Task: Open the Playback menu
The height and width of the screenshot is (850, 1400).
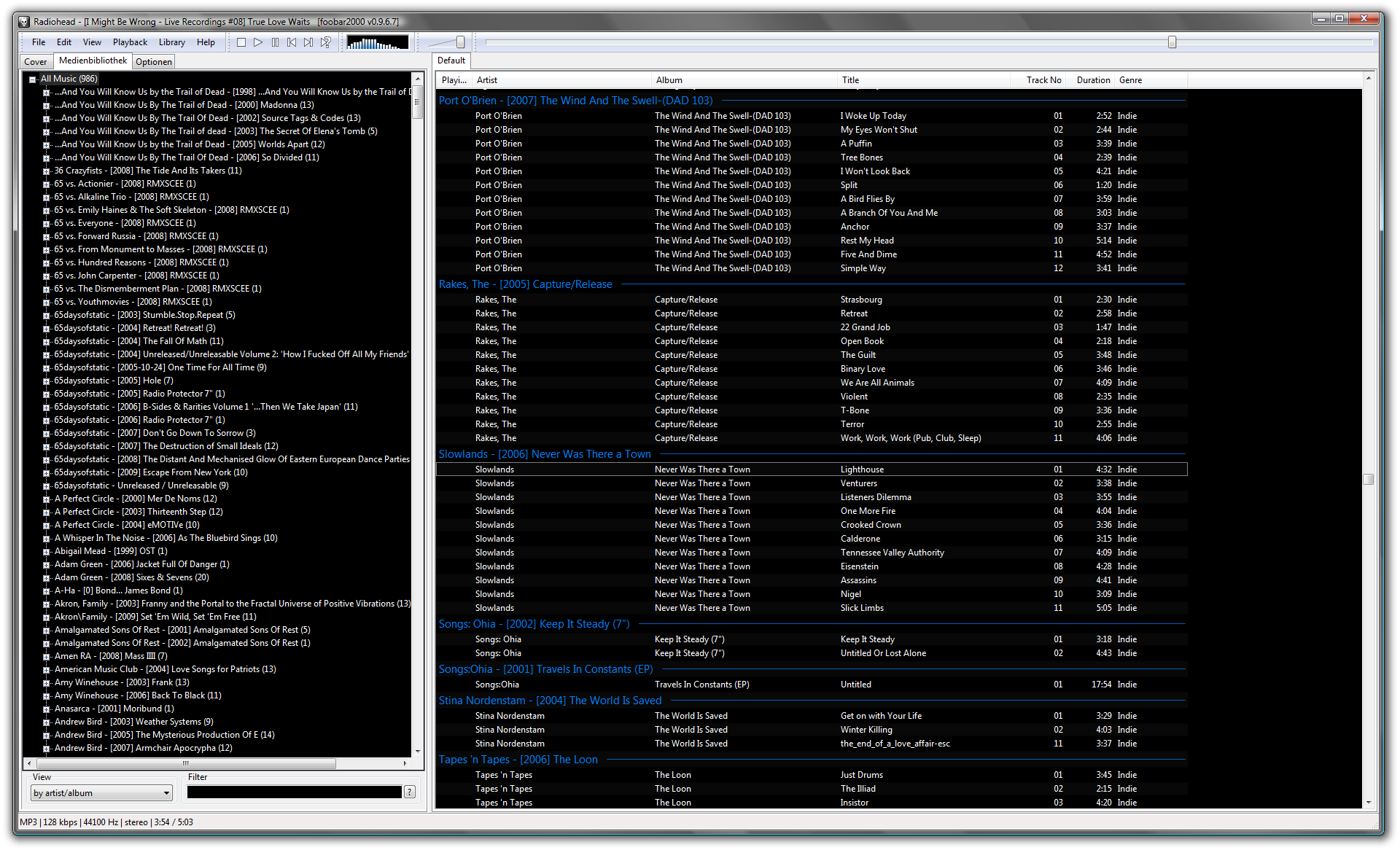Action: point(130,42)
